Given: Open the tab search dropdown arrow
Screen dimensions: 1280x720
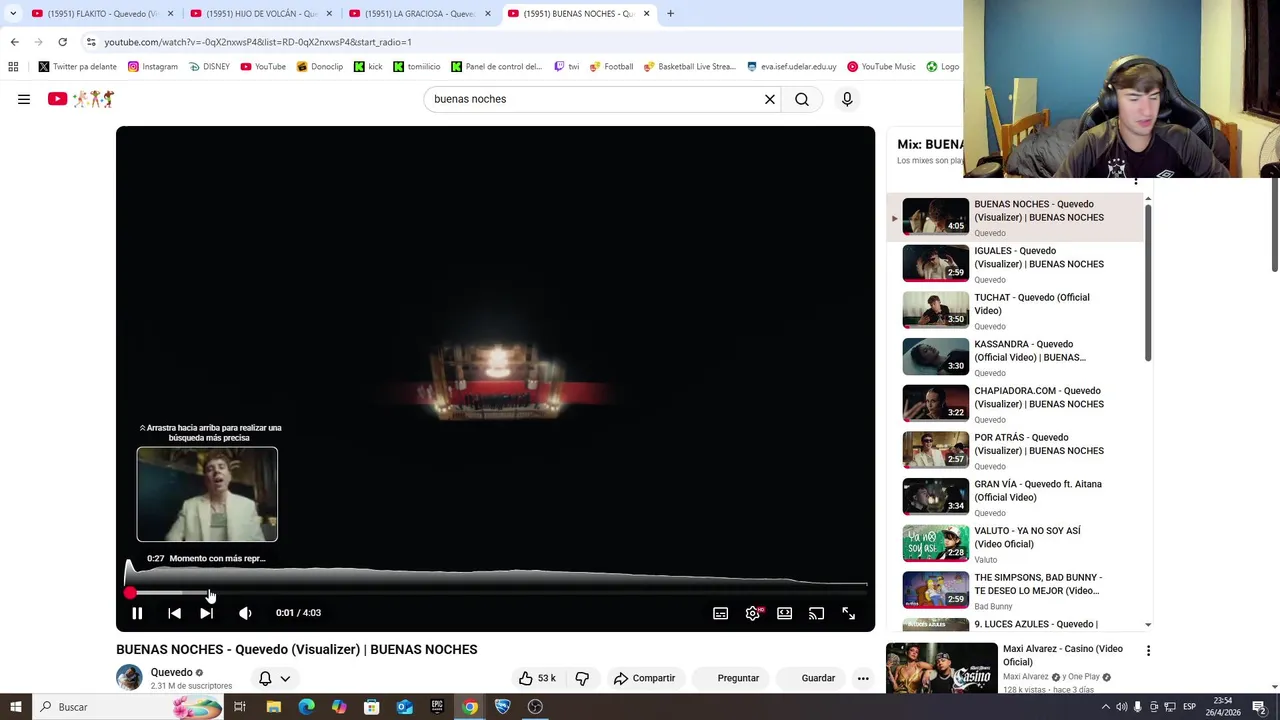Looking at the screenshot, I should pos(13,13).
